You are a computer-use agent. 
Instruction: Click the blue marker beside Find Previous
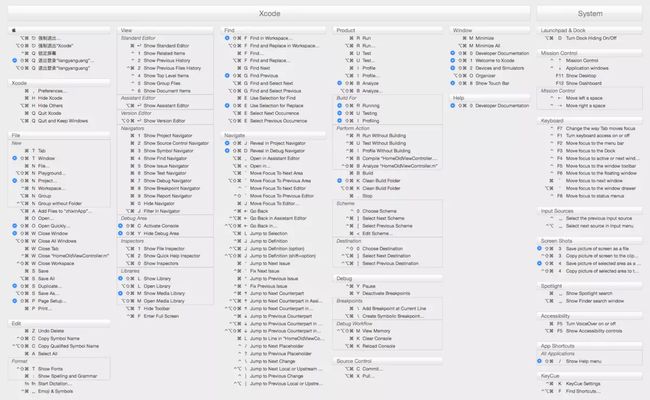point(227,75)
